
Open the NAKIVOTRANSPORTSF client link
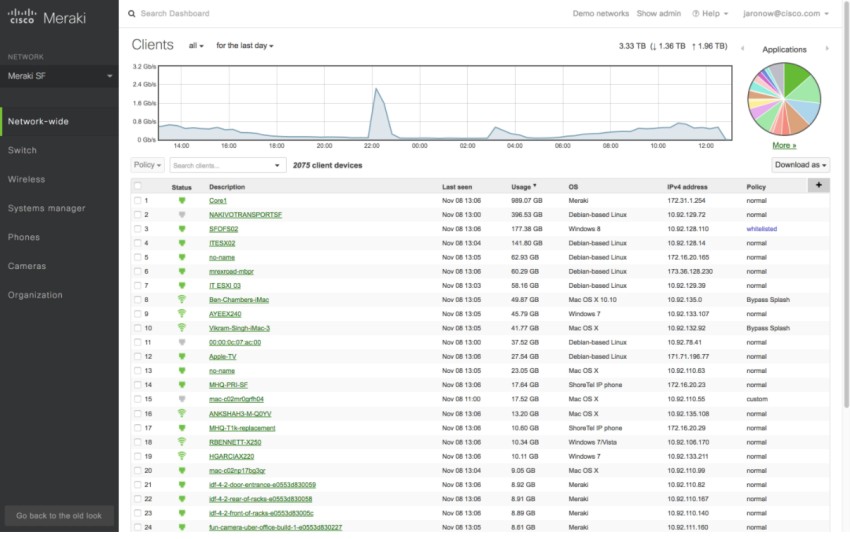pyautogui.click(x=246, y=215)
